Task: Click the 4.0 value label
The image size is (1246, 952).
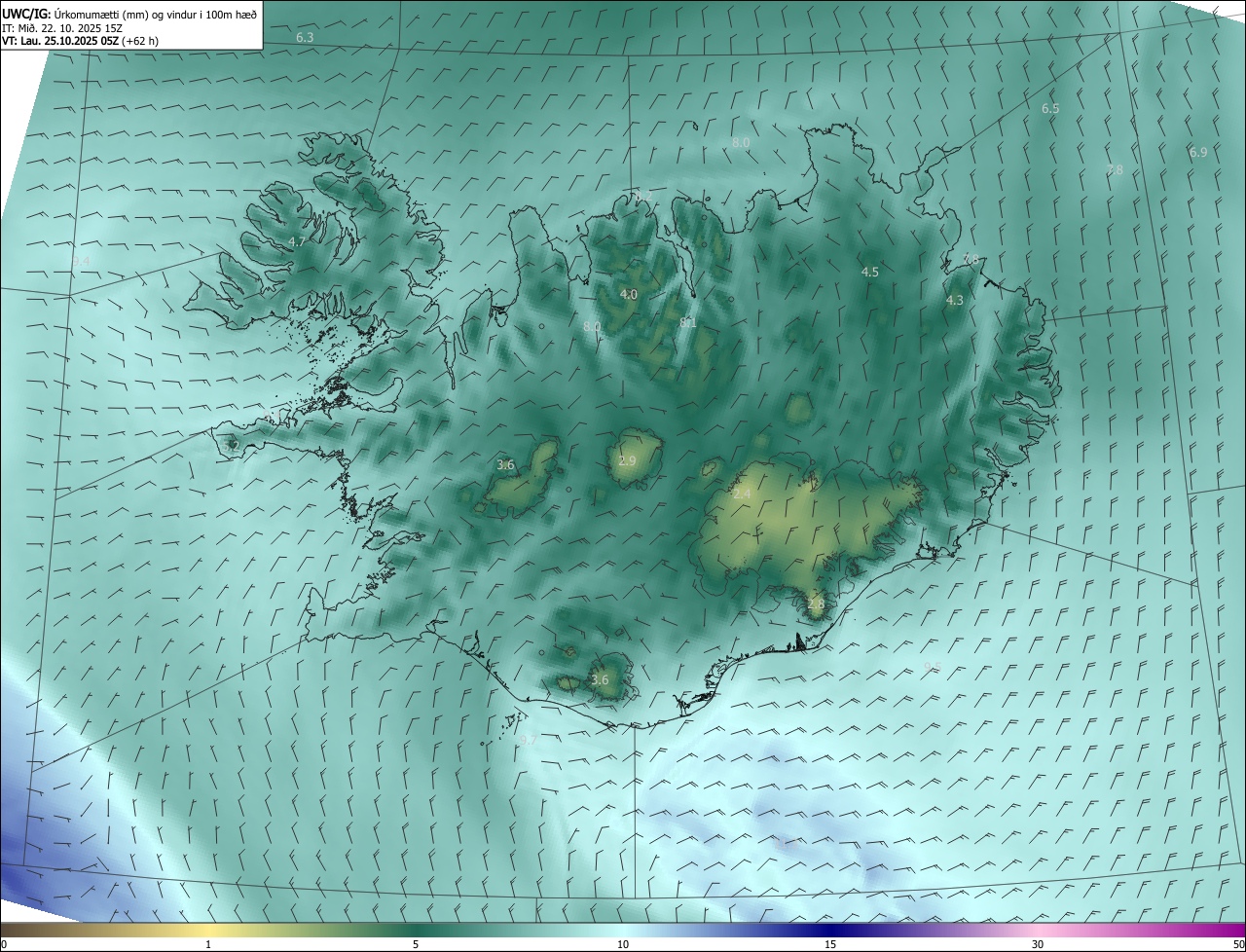Action: pos(629,294)
